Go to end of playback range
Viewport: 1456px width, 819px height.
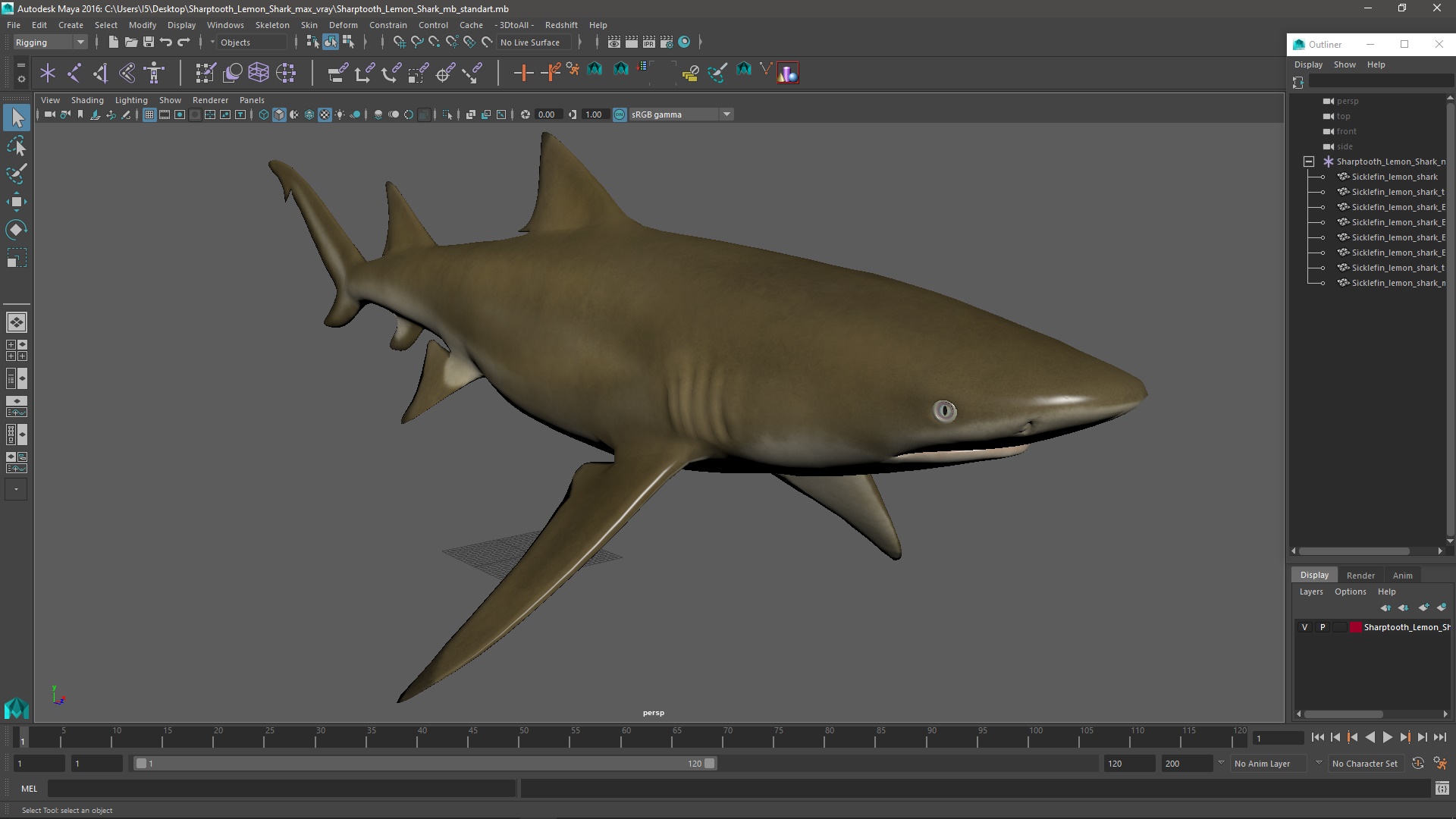point(1439,737)
